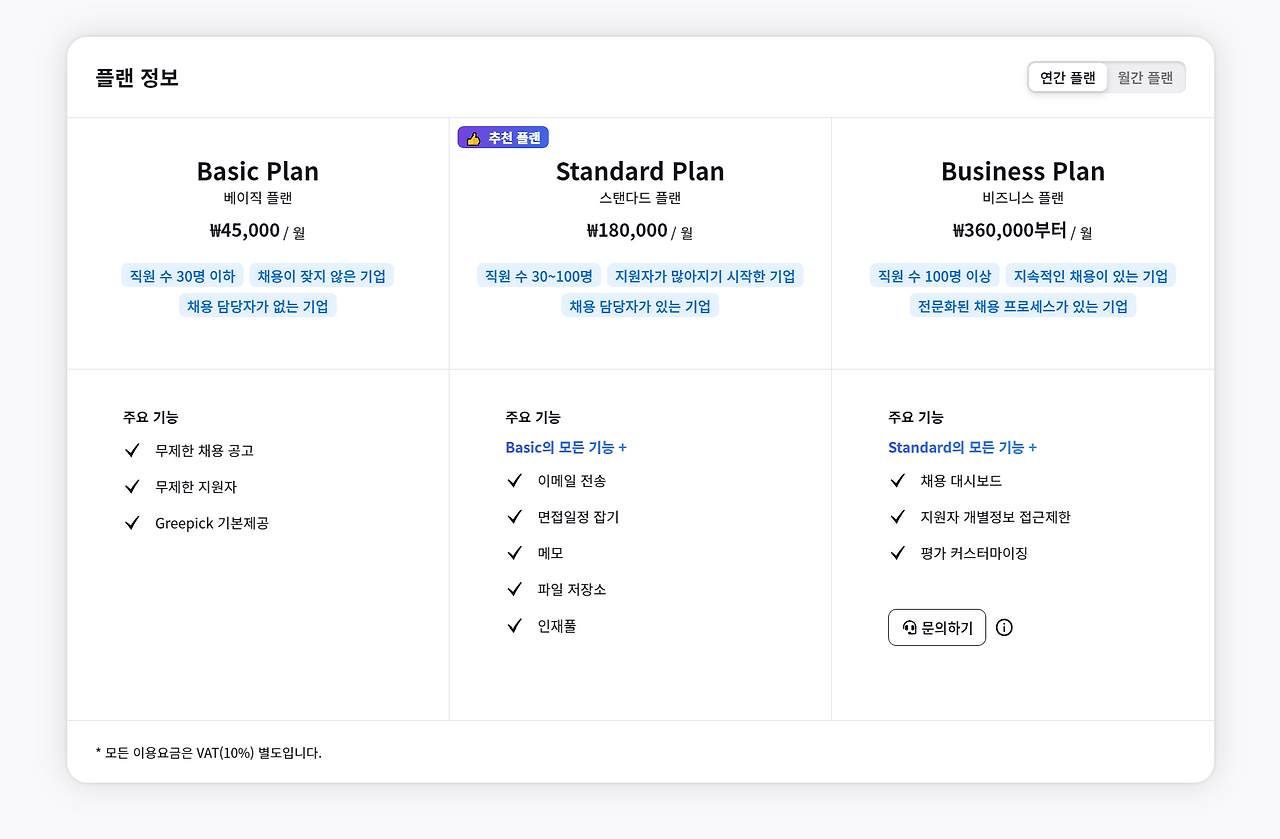Click the 문의하기 contact button
Viewport: 1280px width, 839px height.
tap(937, 628)
